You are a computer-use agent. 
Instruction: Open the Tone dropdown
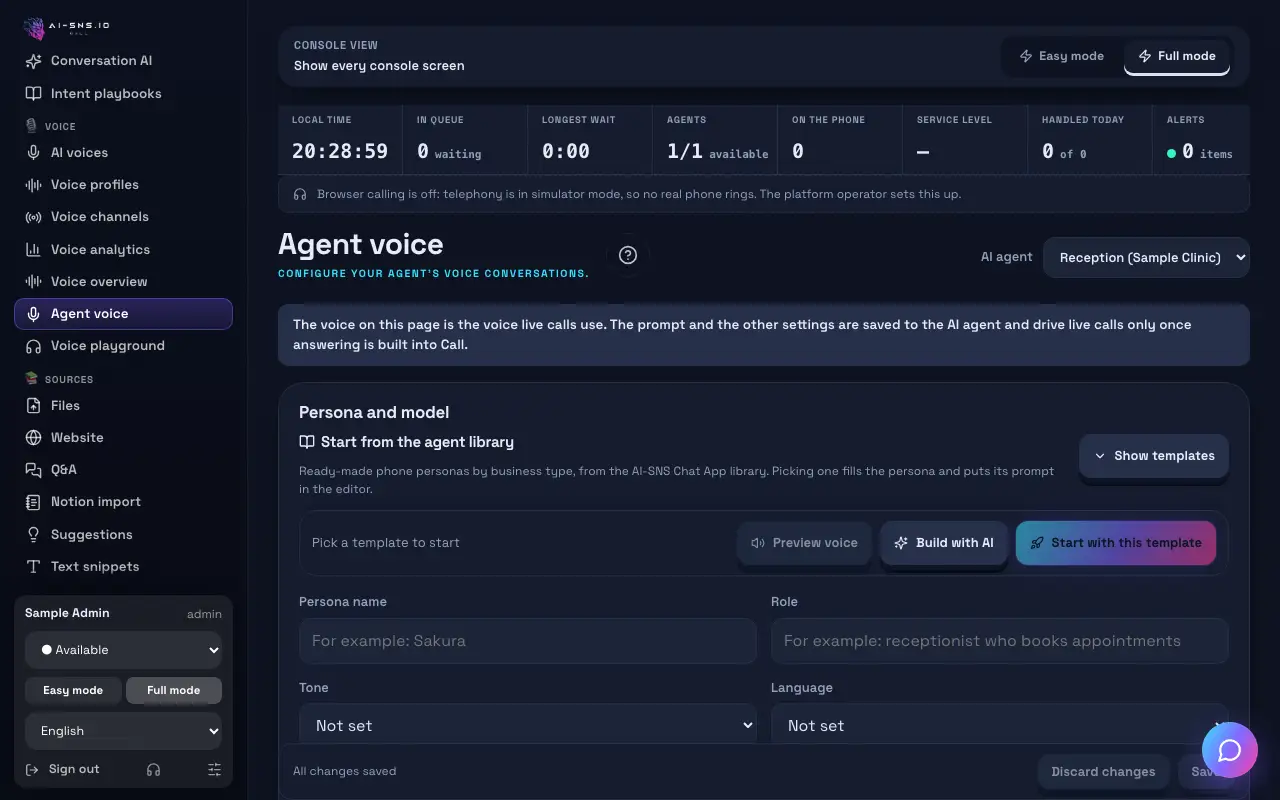(x=528, y=726)
